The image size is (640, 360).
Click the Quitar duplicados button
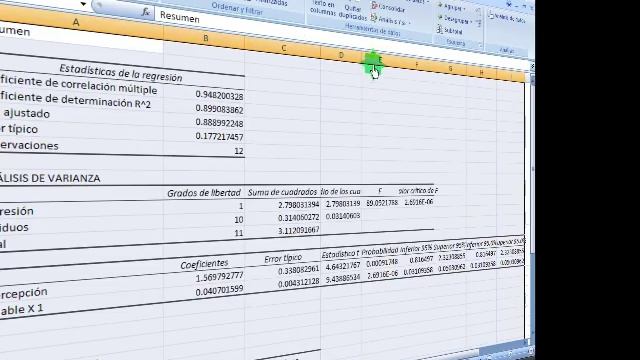tap(353, 12)
